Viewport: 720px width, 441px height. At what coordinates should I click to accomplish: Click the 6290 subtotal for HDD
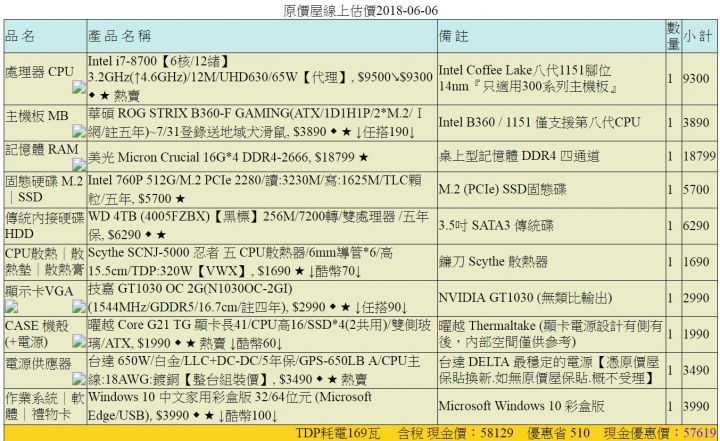click(x=696, y=226)
